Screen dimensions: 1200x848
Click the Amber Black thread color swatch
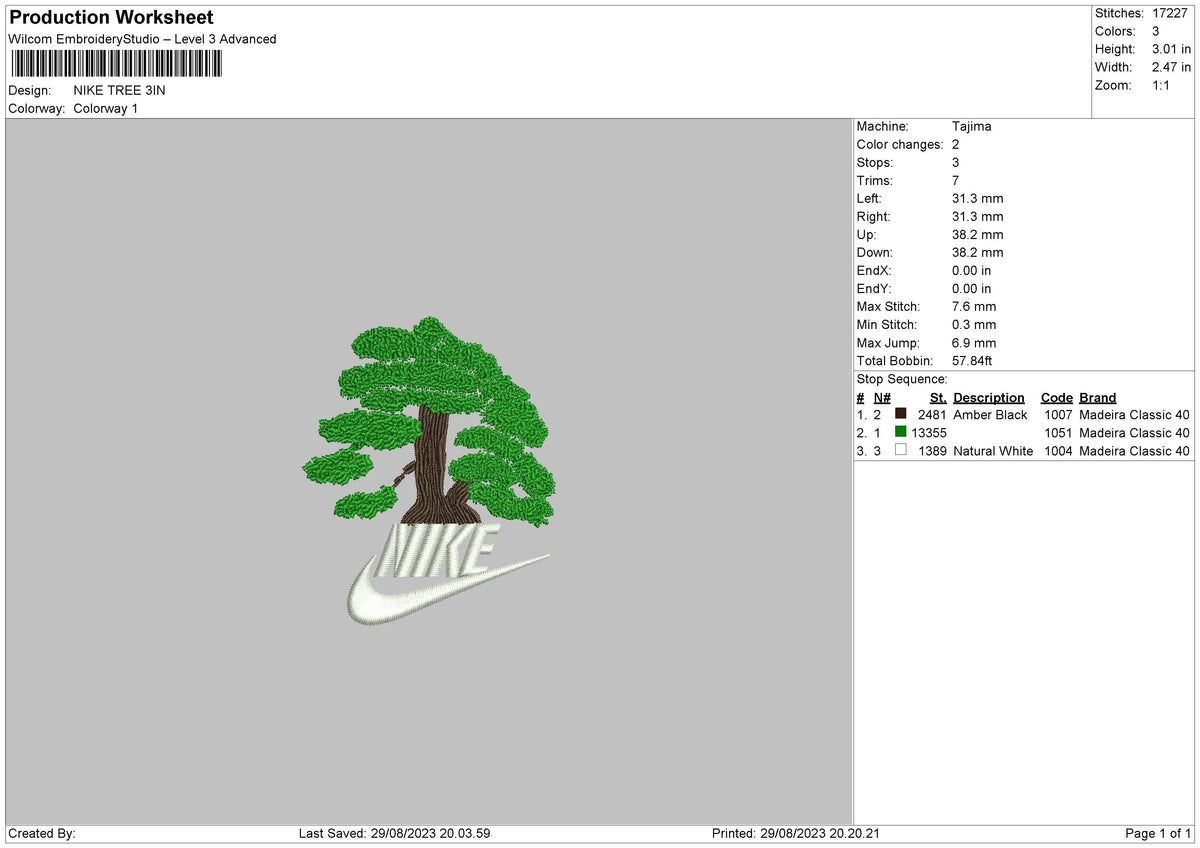coord(901,415)
